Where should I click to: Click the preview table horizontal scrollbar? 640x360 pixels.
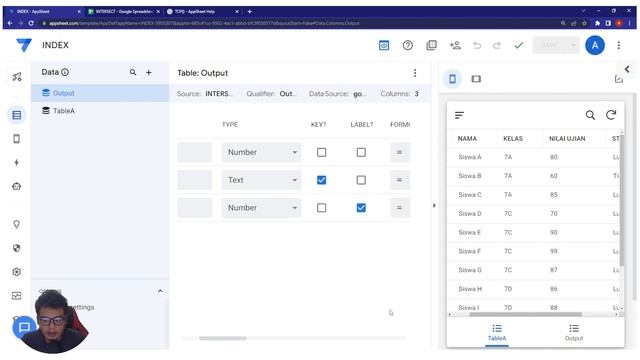tap(525, 314)
